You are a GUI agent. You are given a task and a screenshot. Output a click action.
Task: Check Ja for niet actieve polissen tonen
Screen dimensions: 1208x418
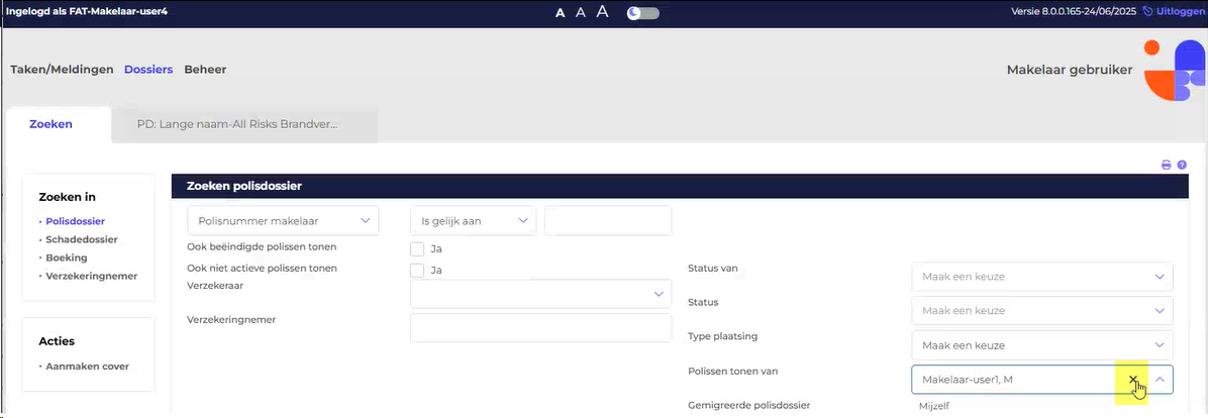(418, 270)
